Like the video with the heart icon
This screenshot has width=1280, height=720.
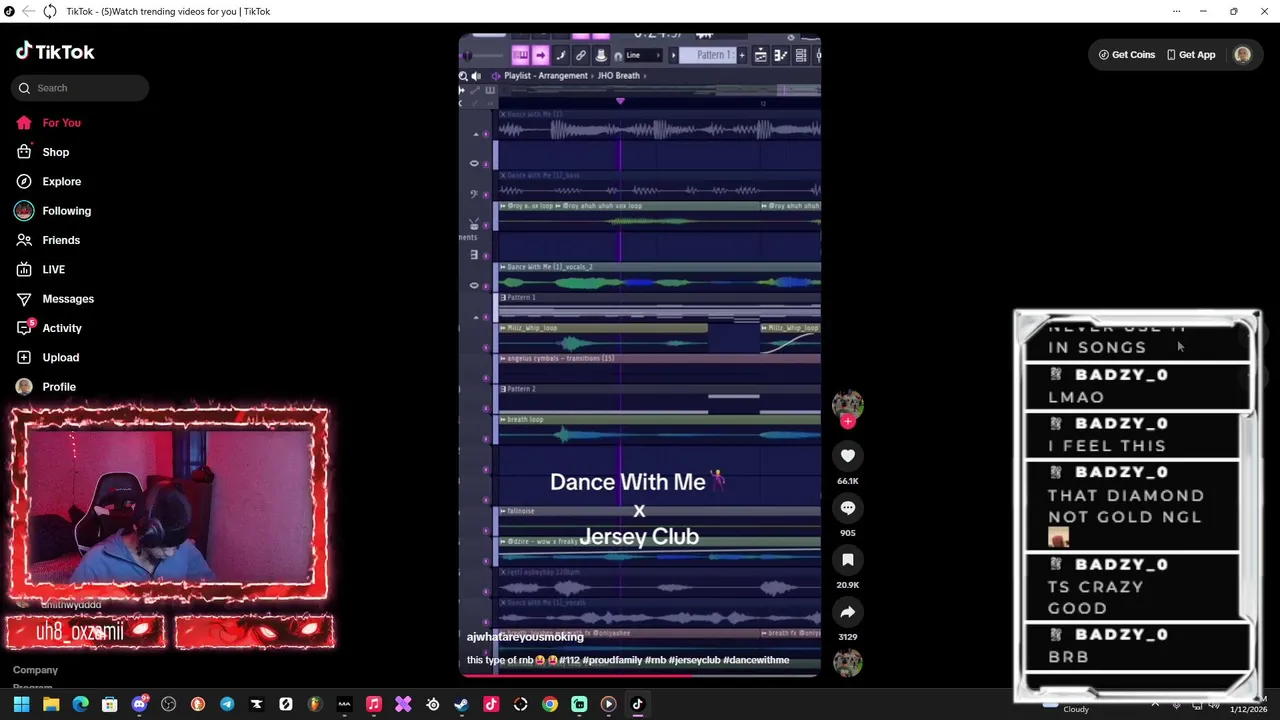[x=848, y=456]
